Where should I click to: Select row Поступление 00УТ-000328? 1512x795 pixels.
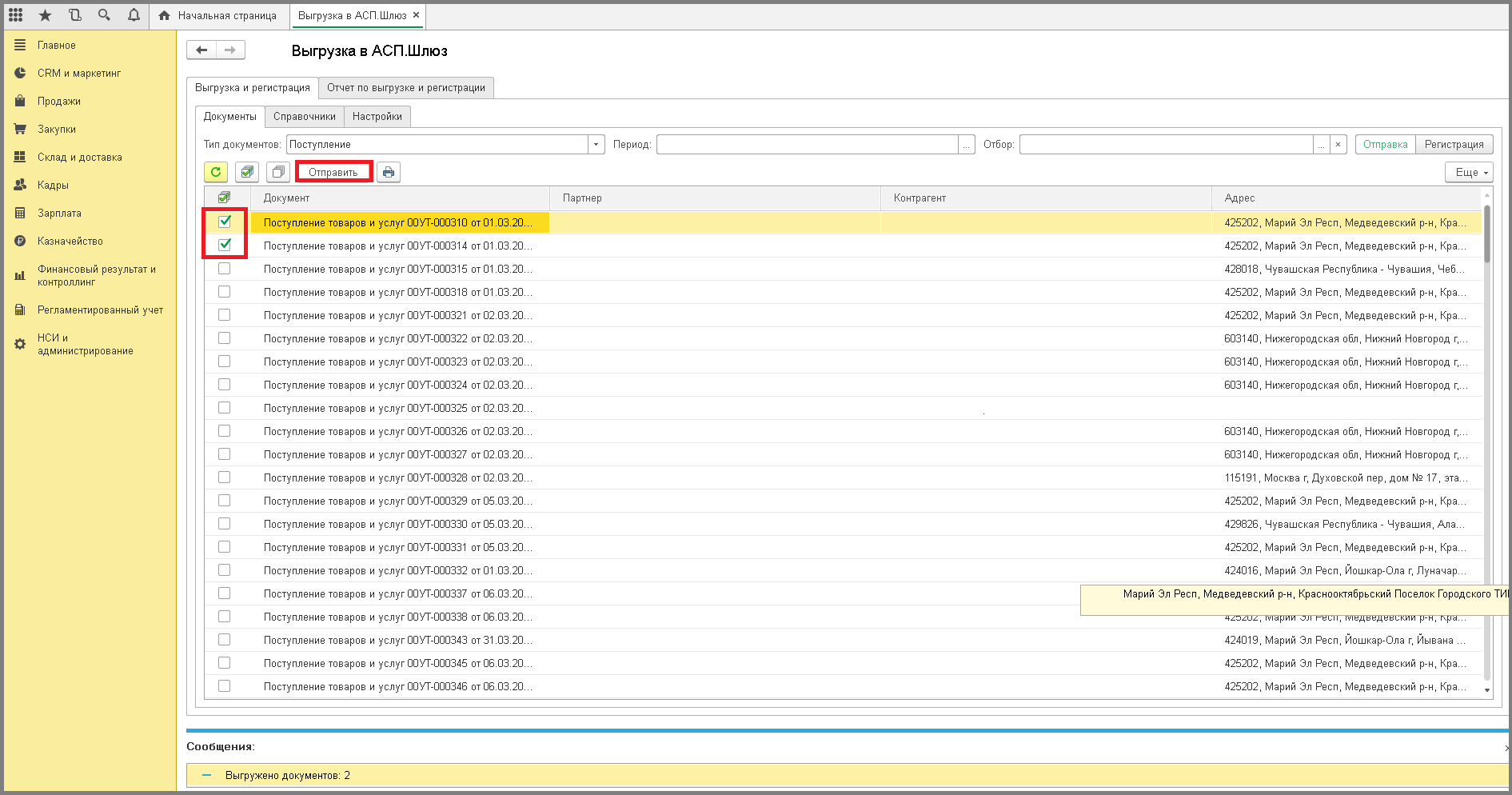click(844, 477)
